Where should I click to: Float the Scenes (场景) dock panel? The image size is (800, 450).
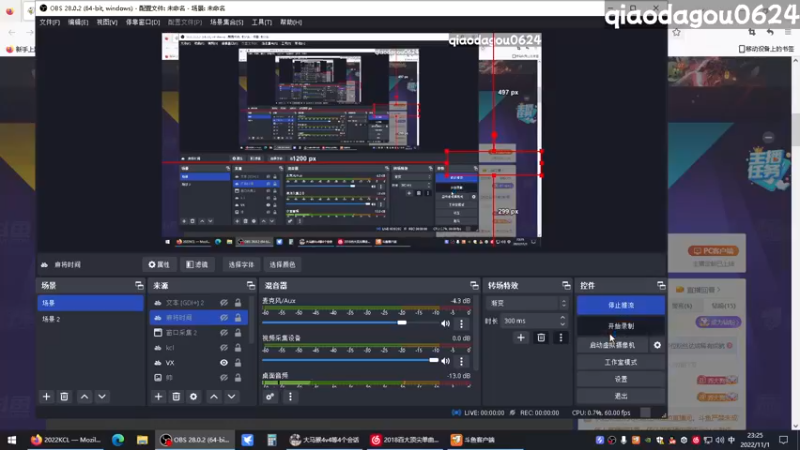139,286
